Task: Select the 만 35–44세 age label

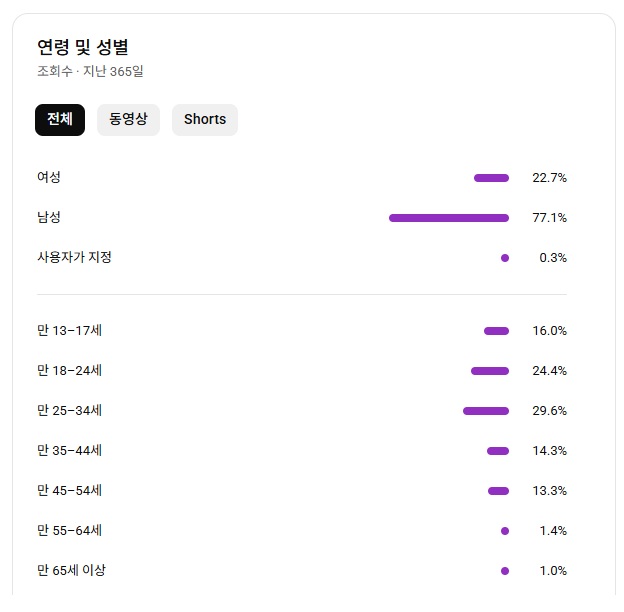Action: coord(69,451)
